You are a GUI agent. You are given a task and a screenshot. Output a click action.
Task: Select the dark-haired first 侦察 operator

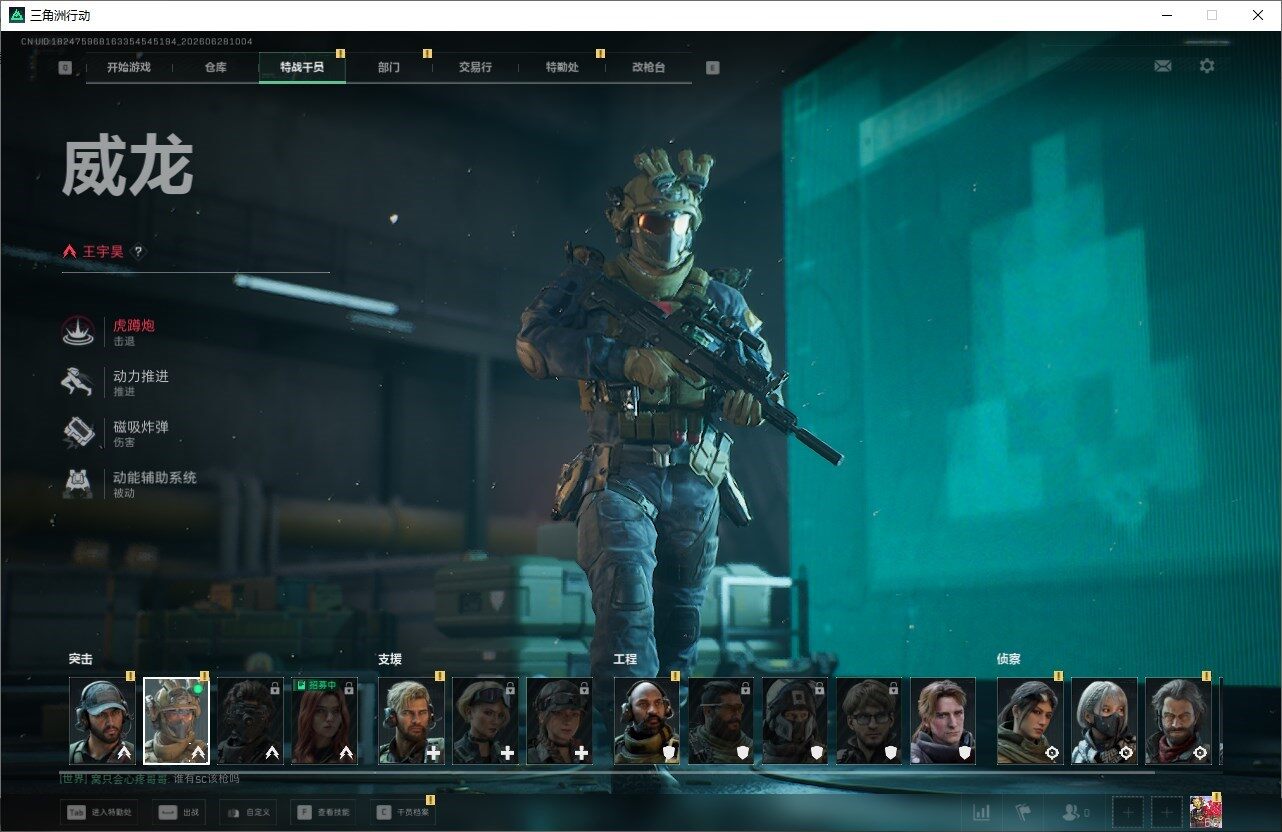pos(1030,721)
